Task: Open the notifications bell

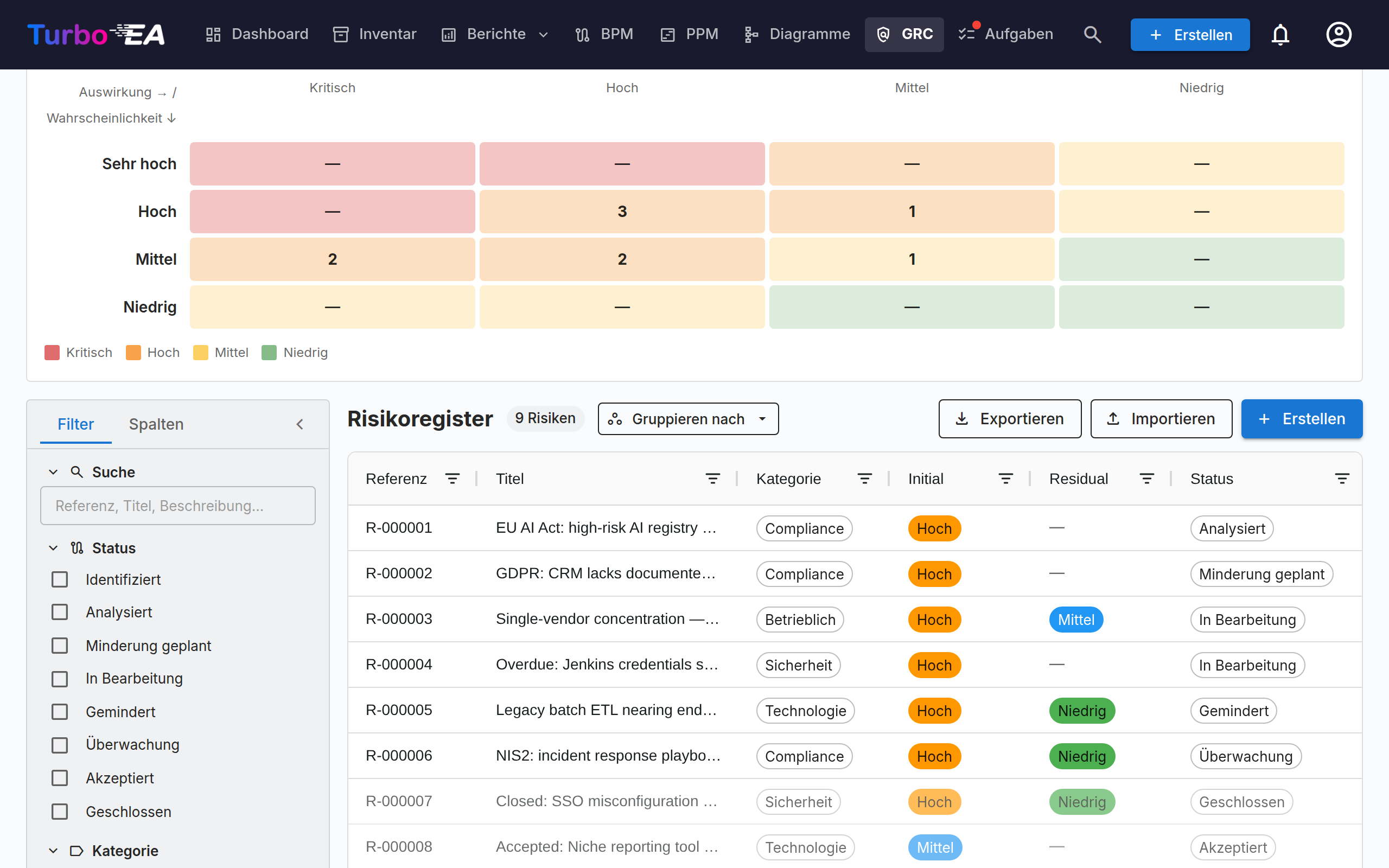Action: (1280, 34)
